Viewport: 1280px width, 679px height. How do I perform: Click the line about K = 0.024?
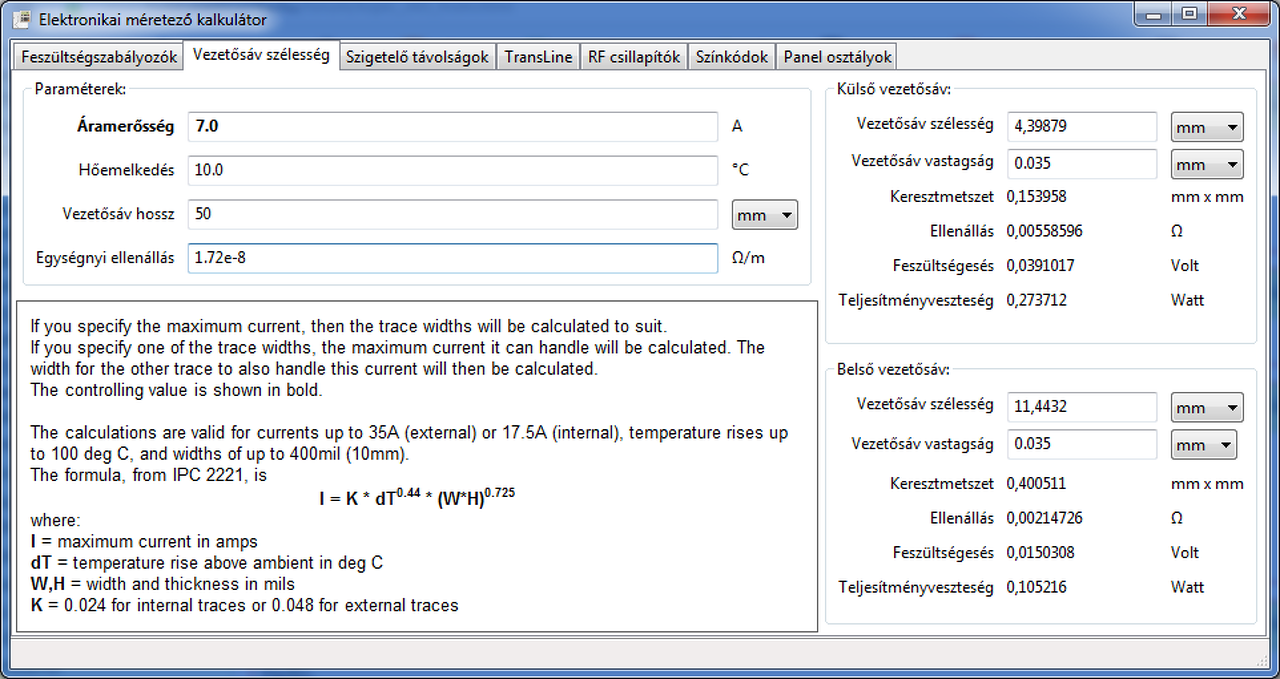(245, 605)
